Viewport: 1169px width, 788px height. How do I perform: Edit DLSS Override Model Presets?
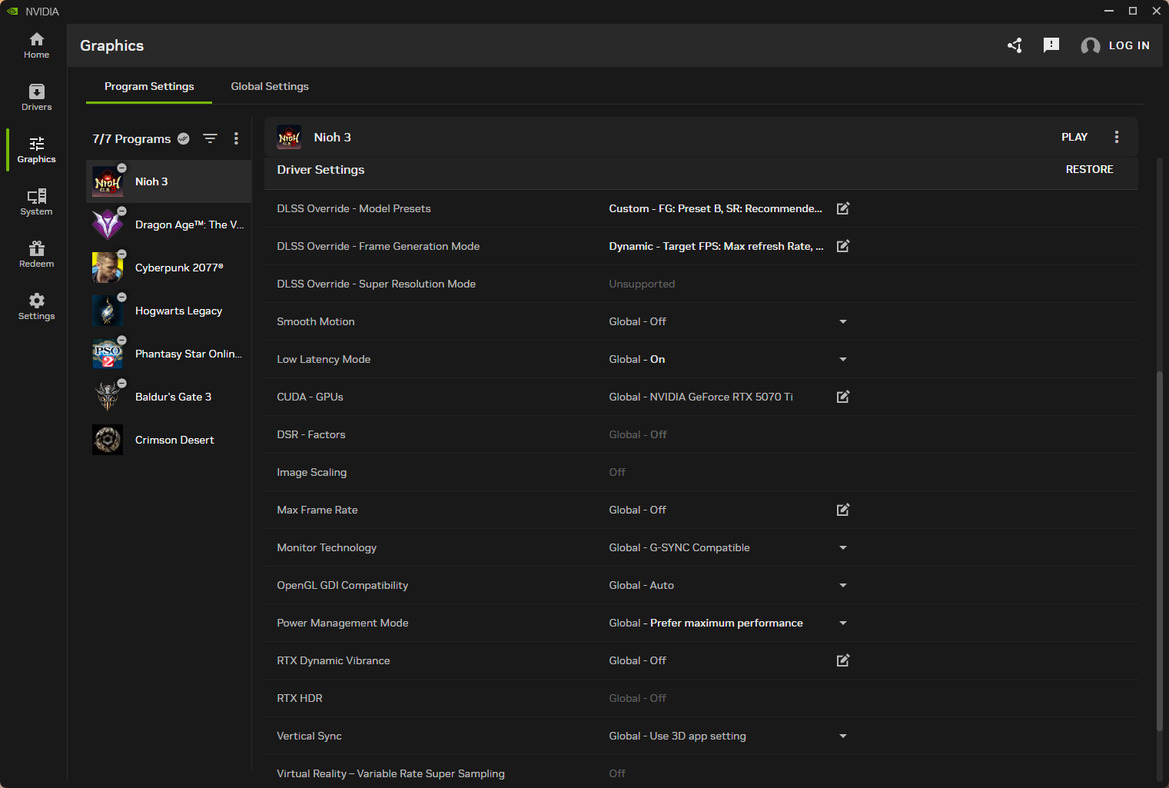coord(843,209)
